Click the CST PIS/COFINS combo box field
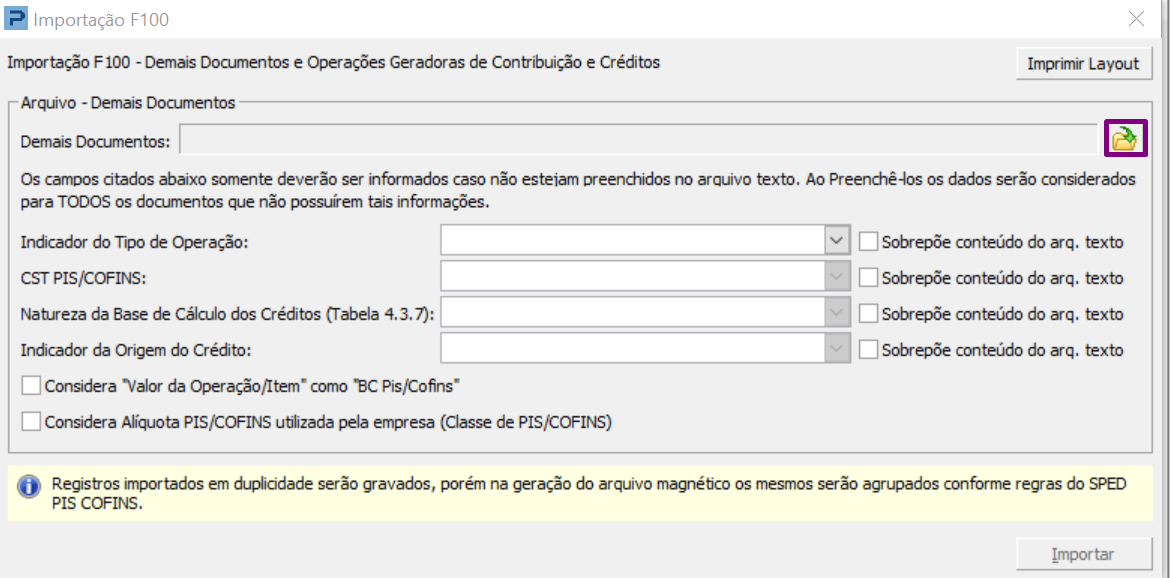Screen dimensions: 1170x578 632,277
